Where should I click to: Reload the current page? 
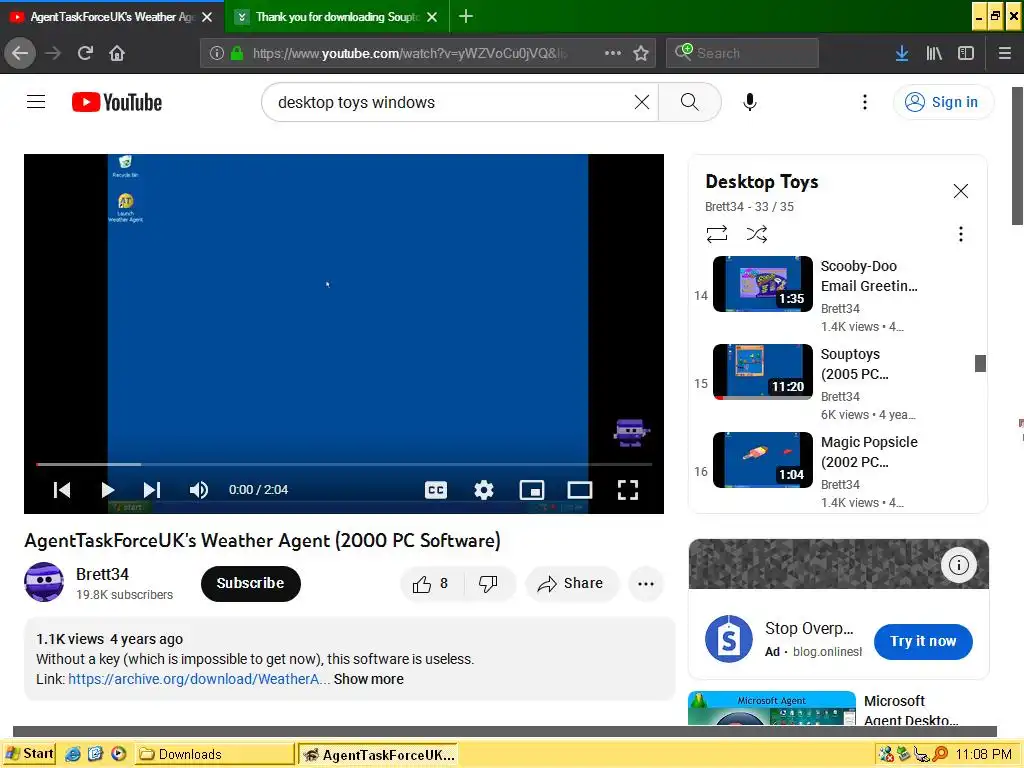(x=85, y=53)
